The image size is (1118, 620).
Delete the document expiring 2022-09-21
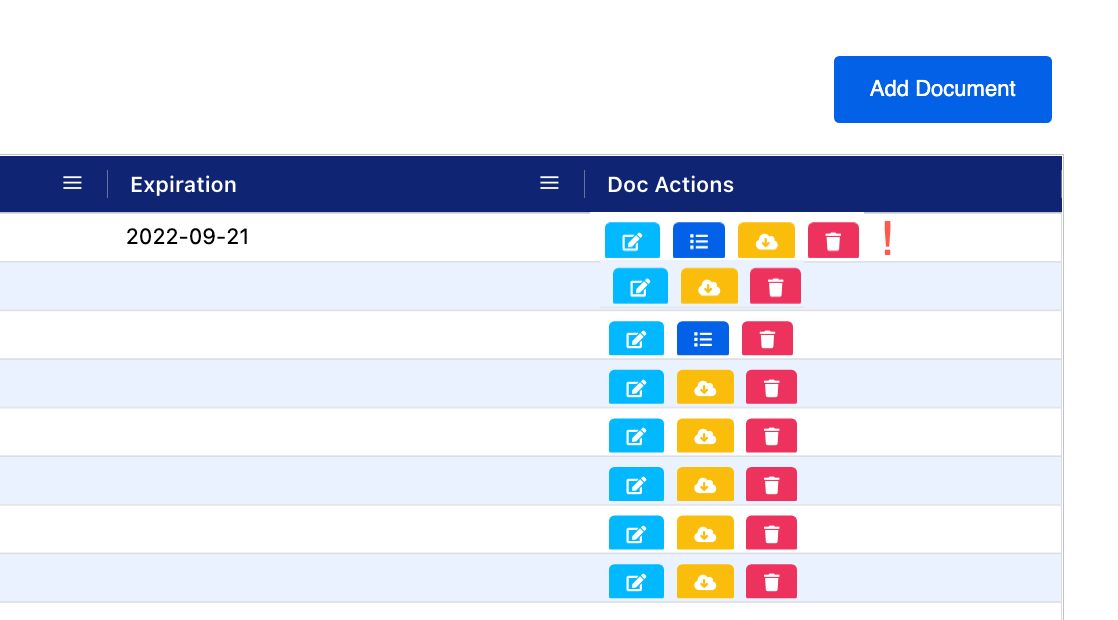(833, 241)
